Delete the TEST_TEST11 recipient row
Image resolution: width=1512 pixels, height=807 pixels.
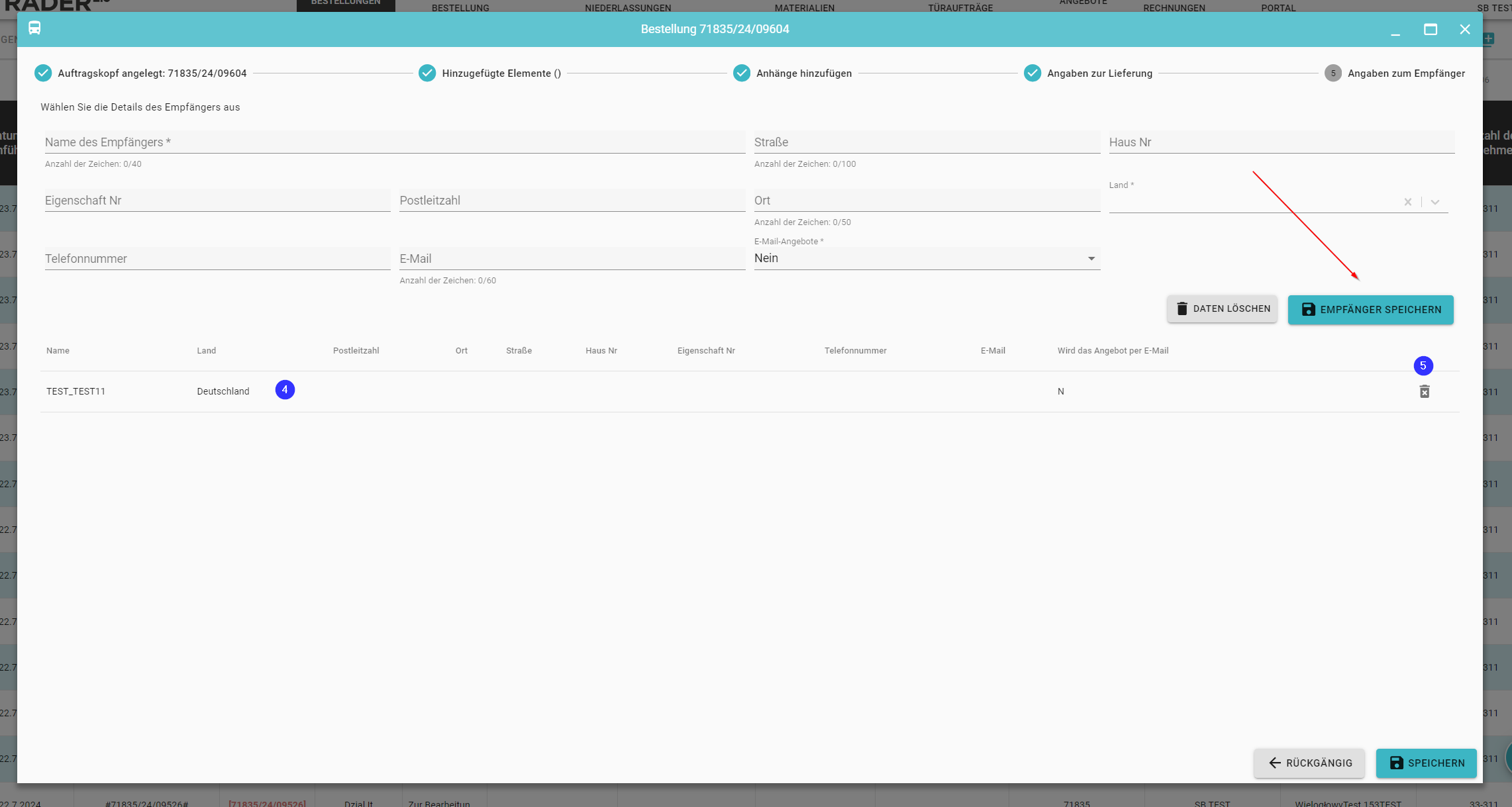click(x=1425, y=391)
